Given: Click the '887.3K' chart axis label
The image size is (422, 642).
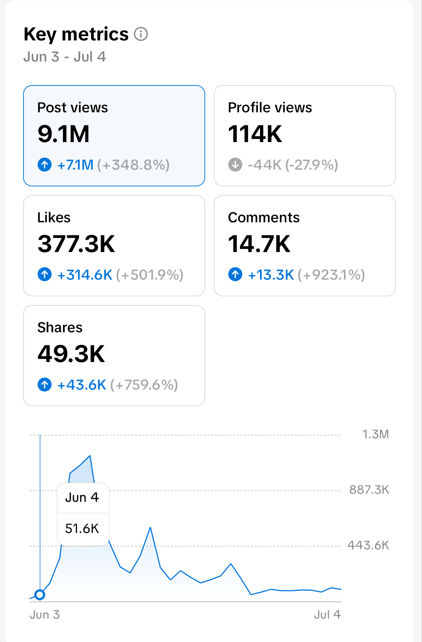Looking at the screenshot, I should click(369, 490).
